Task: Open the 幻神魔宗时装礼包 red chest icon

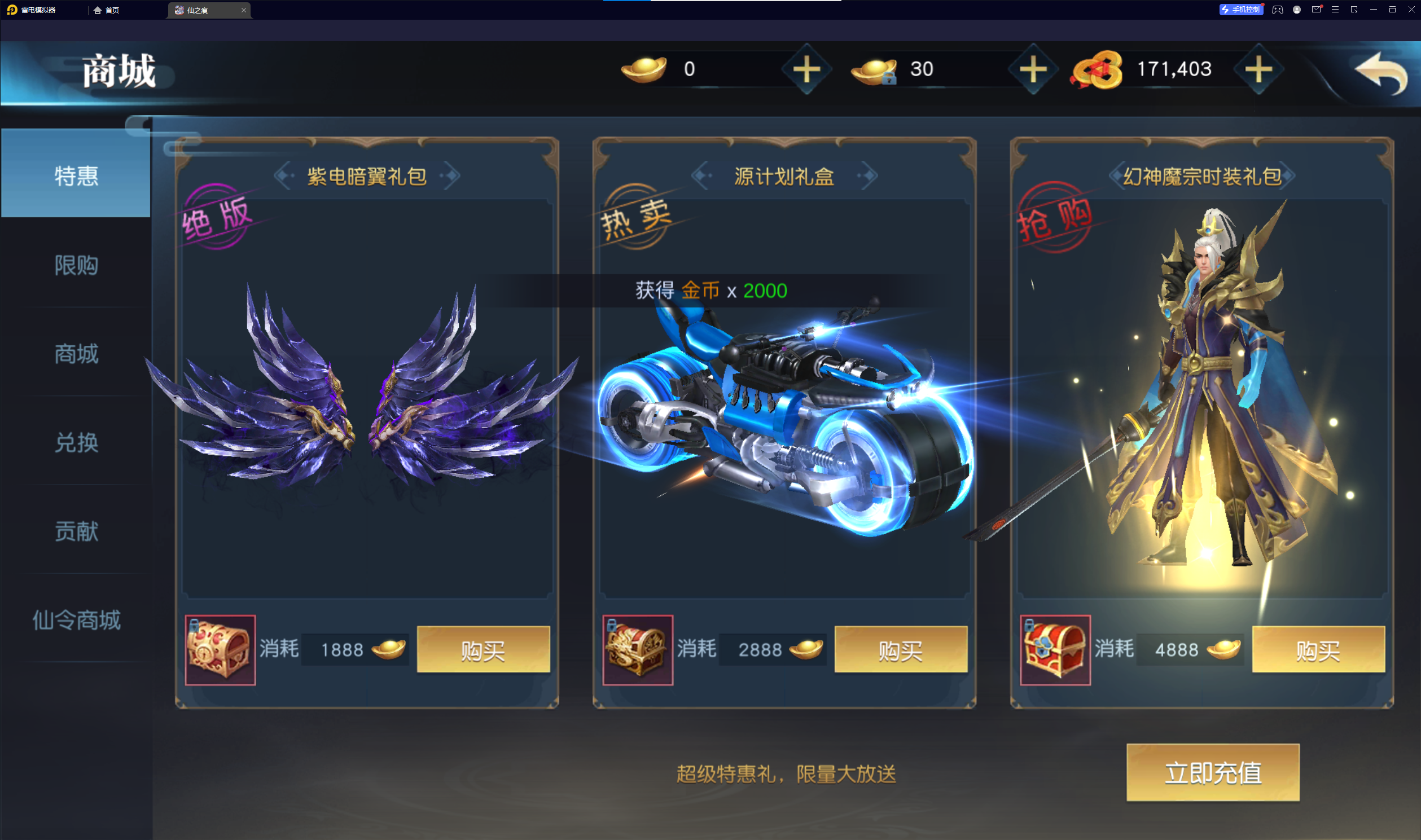Action: coord(1055,650)
